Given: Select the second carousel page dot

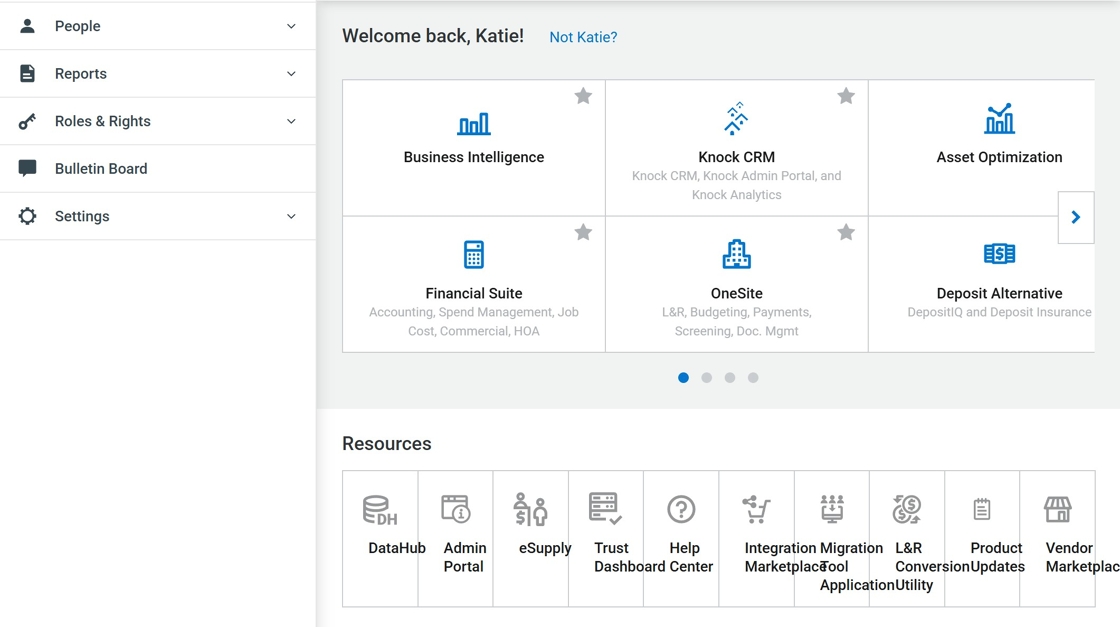Looking at the screenshot, I should coord(706,378).
